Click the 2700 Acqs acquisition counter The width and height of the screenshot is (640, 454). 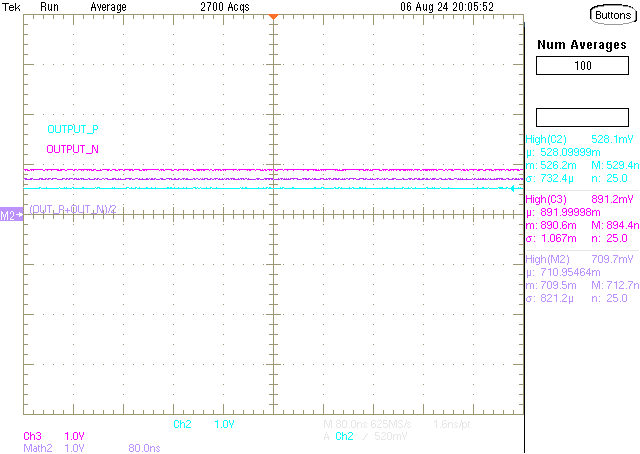(x=225, y=6)
